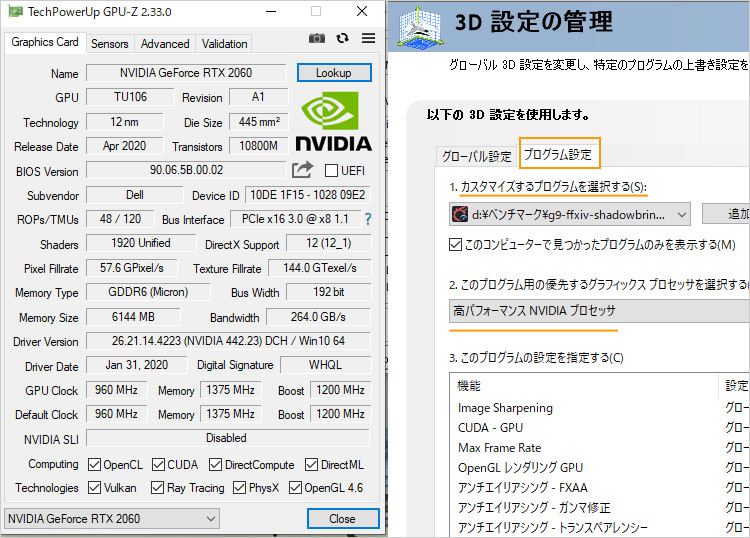Open the preferred graphics processor dropdown
Viewport: 750px width, 538px height.
coord(599,311)
